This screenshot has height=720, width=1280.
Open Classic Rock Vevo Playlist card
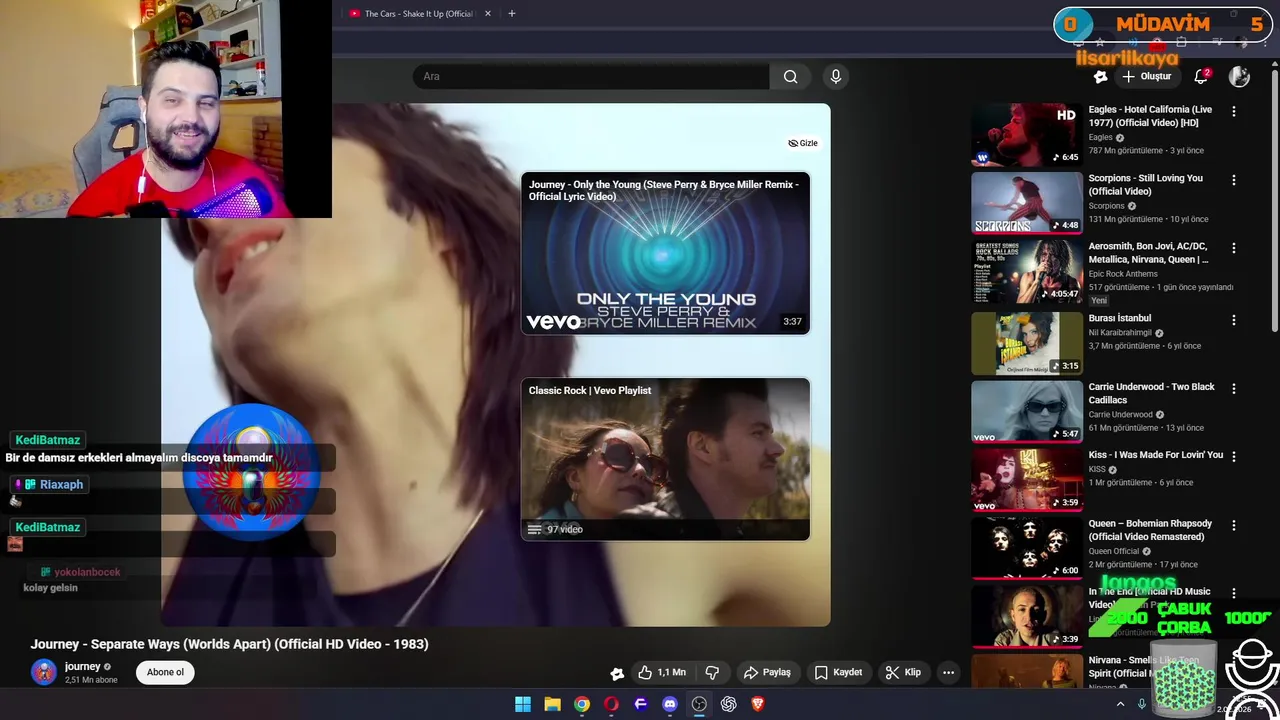pos(665,459)
